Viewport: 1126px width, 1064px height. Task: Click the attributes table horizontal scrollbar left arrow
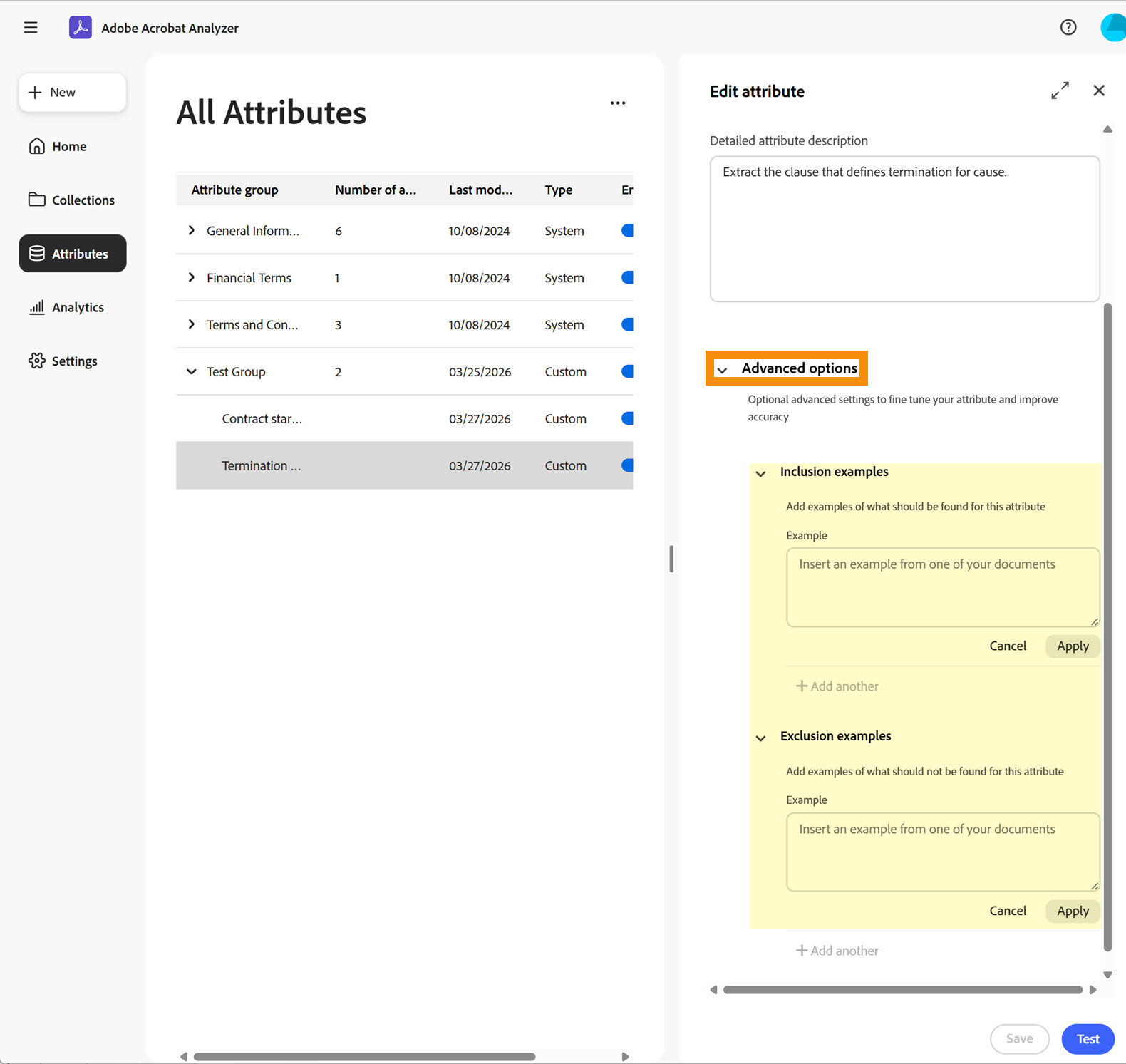[x=183, y=1057]
